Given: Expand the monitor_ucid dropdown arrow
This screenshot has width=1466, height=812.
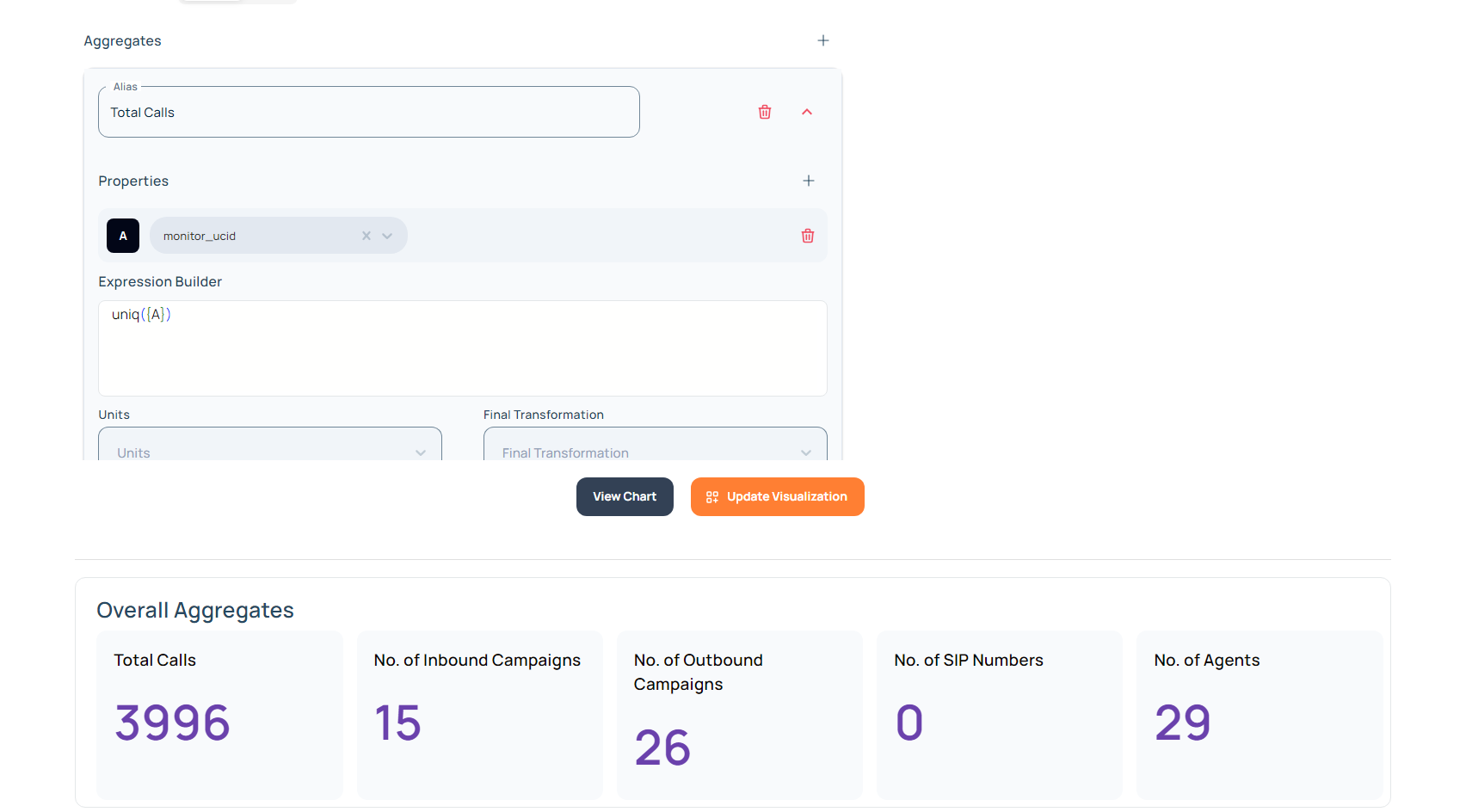Looking at the screenshot, I should 387,236.
